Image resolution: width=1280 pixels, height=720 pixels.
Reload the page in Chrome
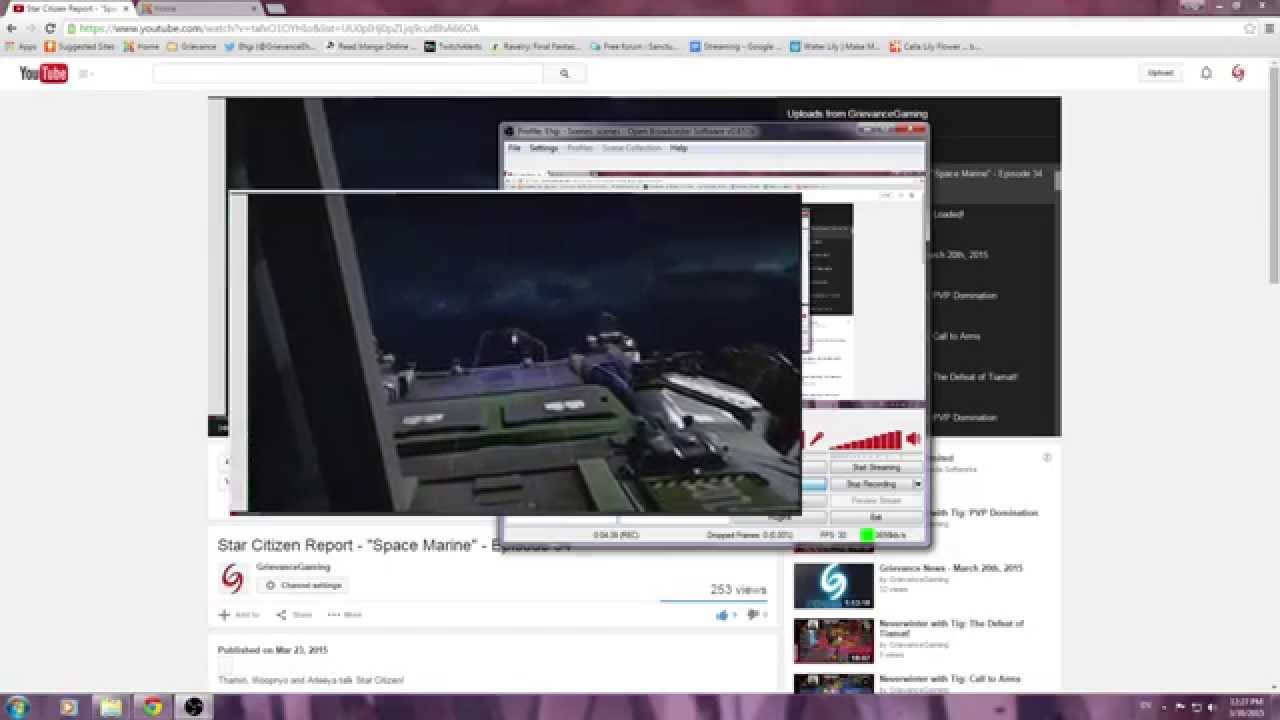click(50, 28)
